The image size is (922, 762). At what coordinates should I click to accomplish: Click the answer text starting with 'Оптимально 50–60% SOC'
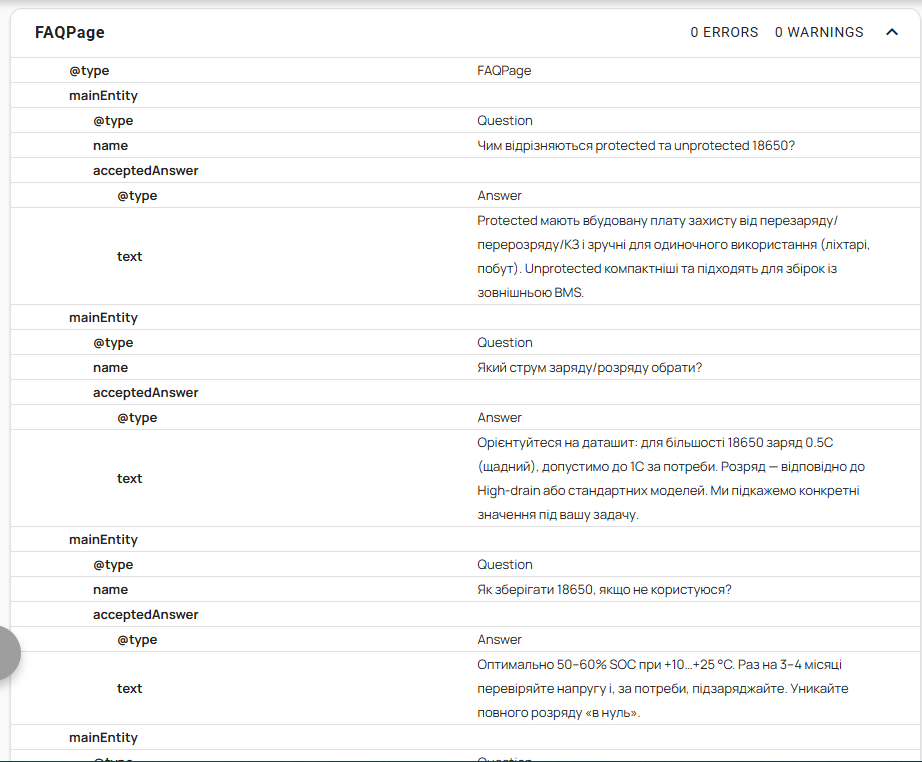663,688
